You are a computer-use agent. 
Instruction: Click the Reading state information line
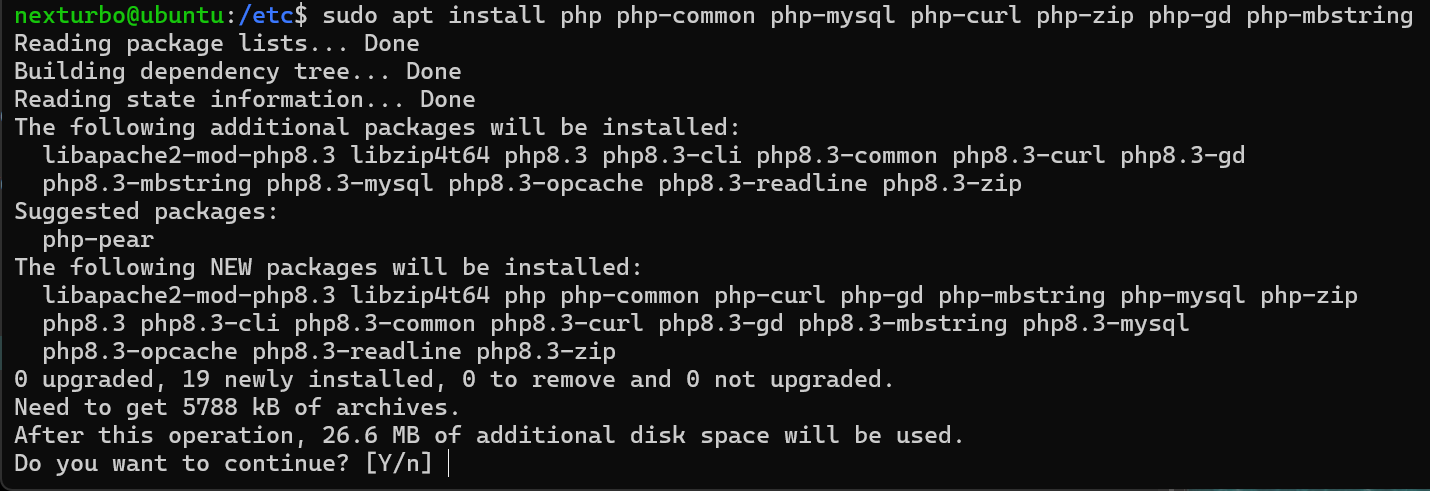tap(245, 100)
